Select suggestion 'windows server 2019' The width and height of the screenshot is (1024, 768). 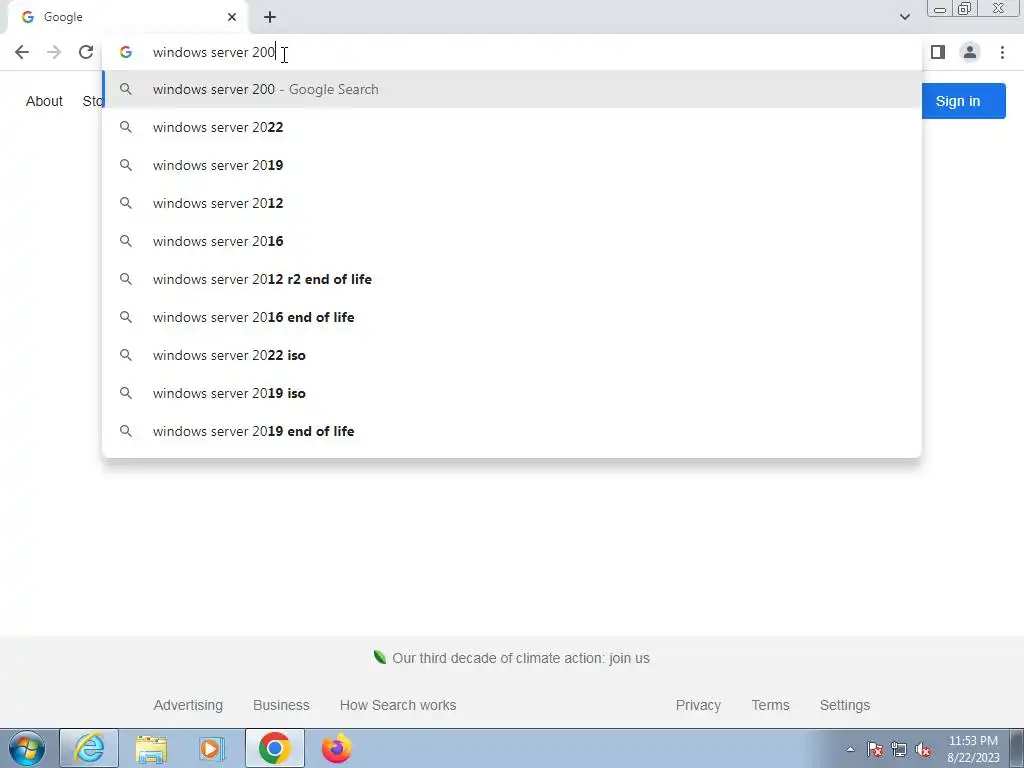tap(512, 165)
